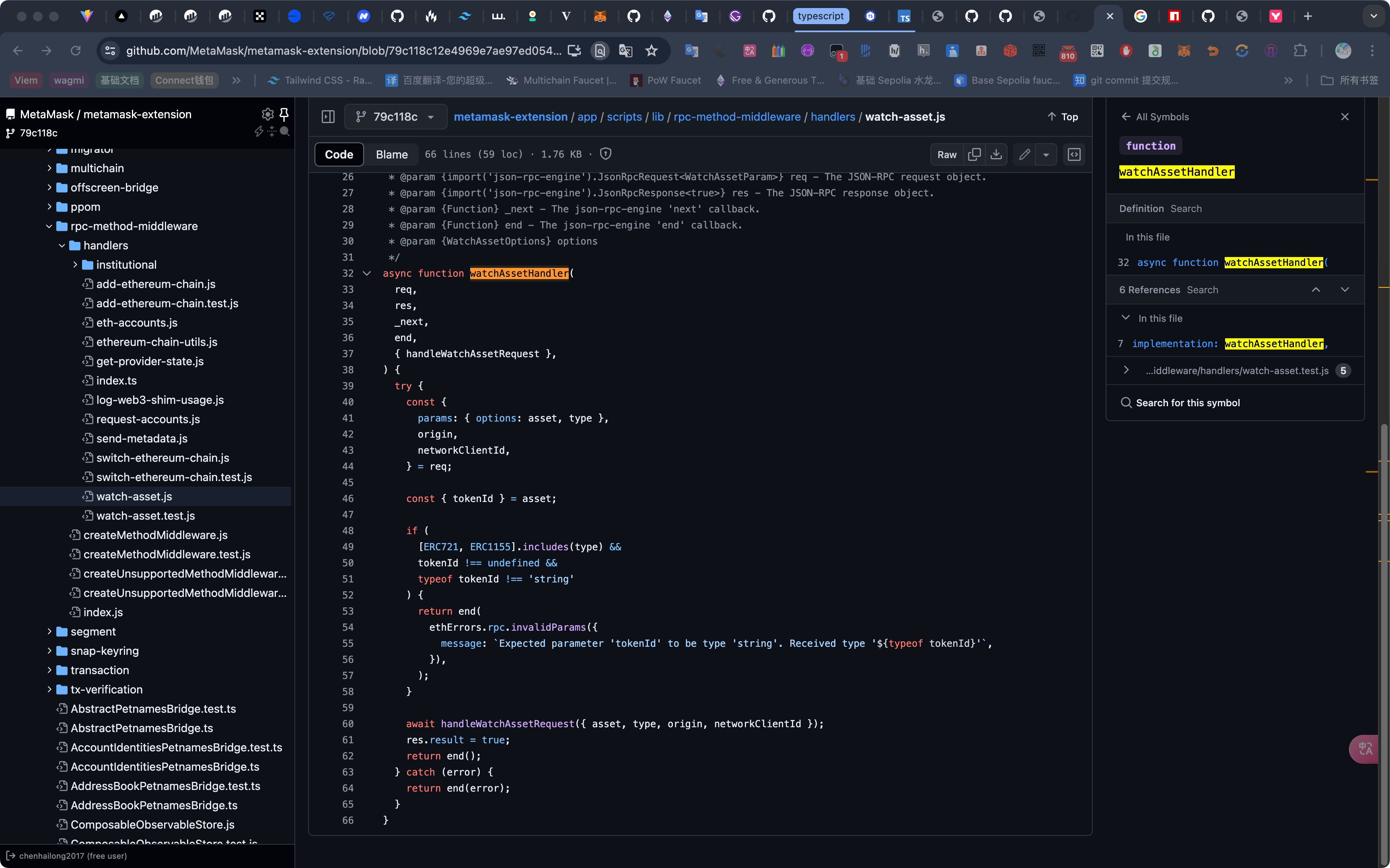
Task: Collapse the In this file references
Action: [1126, 317]
